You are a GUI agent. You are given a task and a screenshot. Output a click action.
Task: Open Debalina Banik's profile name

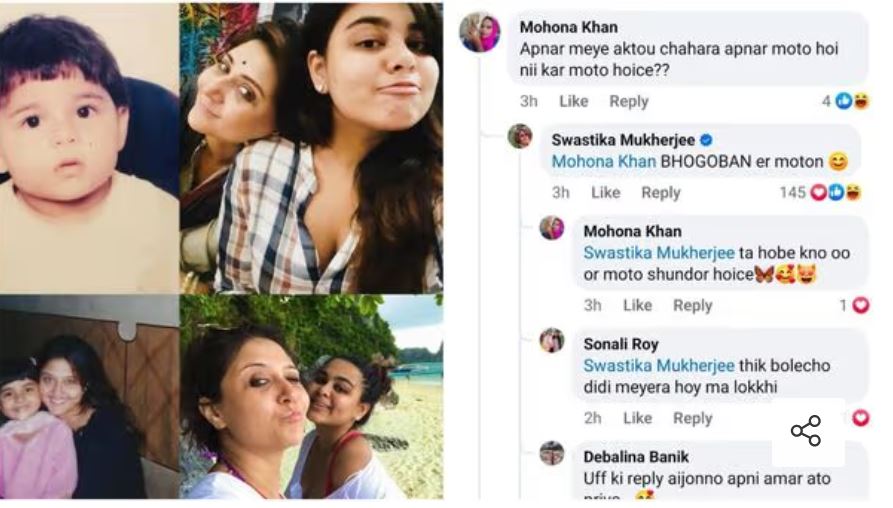pyautogui.click(x=636, y=457)
